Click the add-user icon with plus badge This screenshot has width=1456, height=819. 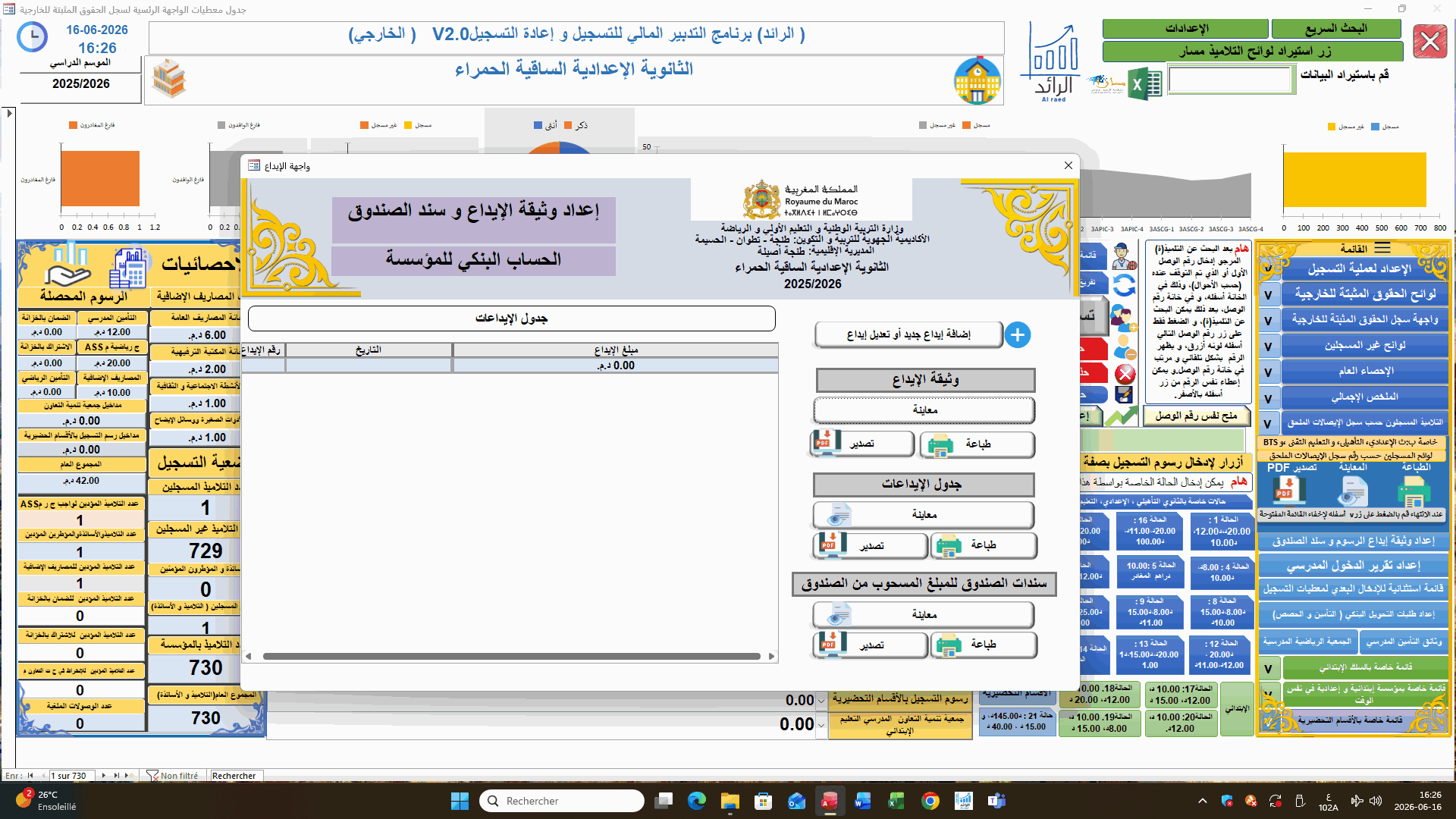[1124, 316]
